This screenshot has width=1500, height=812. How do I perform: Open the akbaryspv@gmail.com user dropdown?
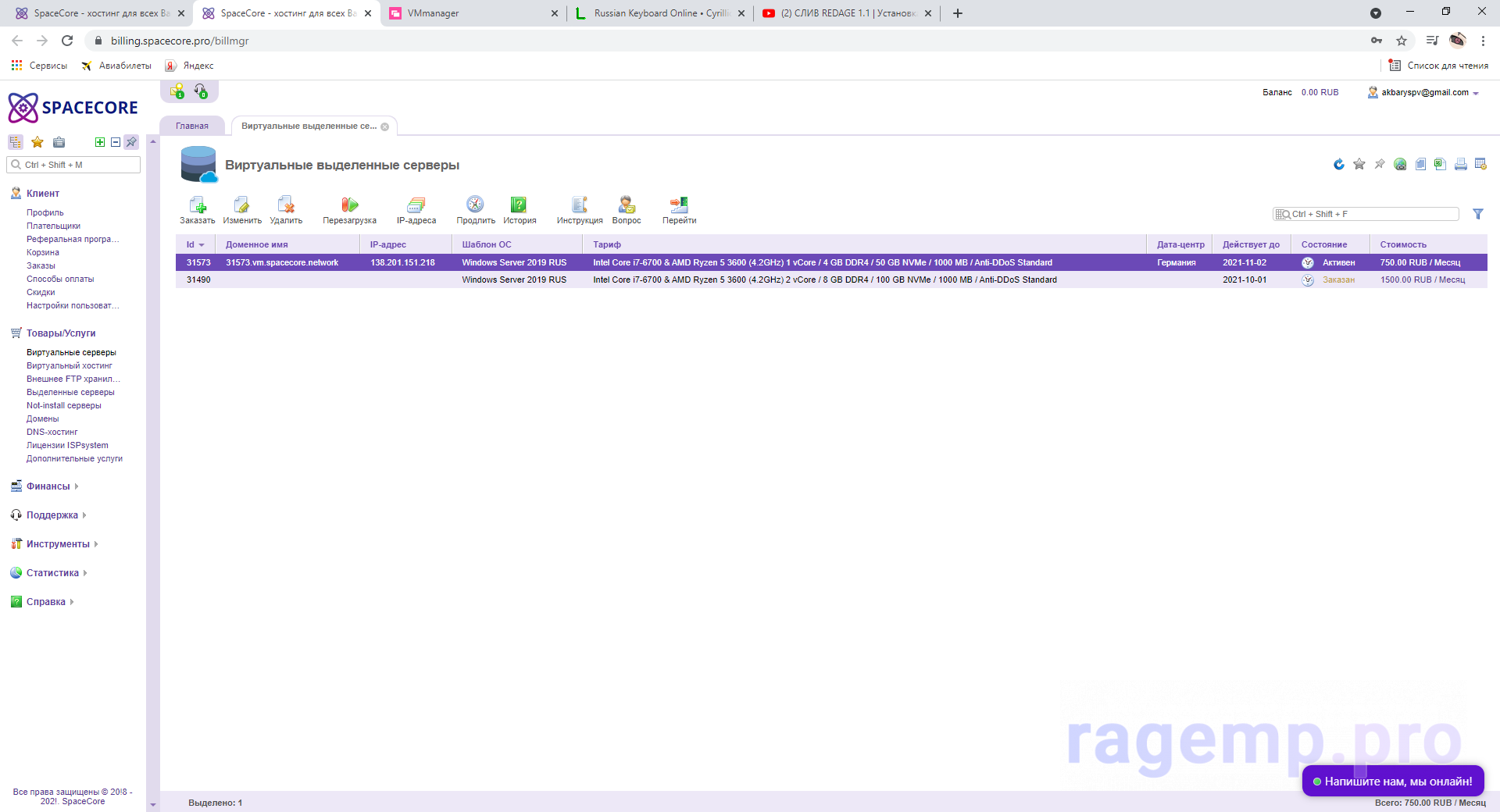pyautogui.click(x=1424, y=92)
